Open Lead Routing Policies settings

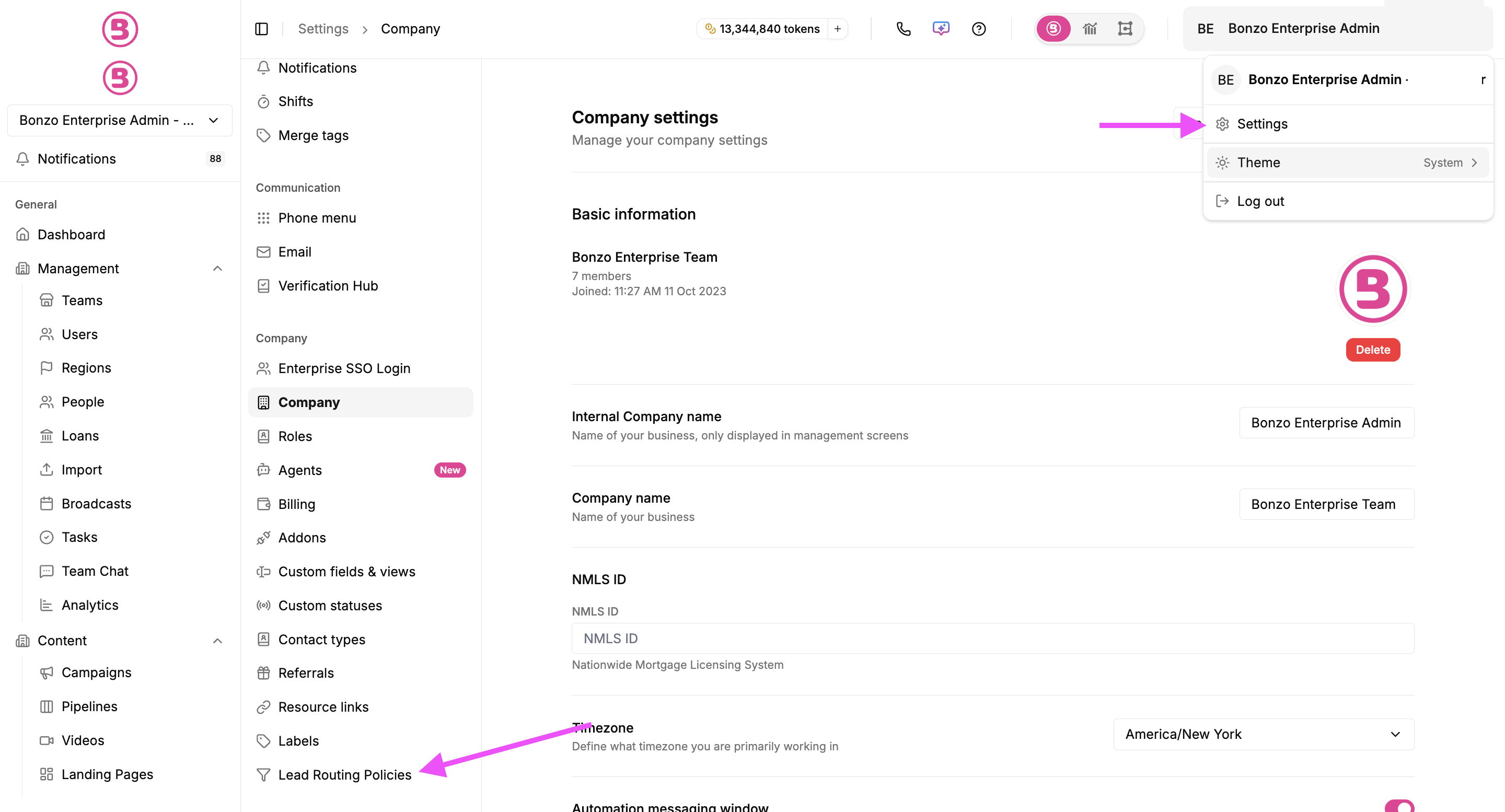361,774
